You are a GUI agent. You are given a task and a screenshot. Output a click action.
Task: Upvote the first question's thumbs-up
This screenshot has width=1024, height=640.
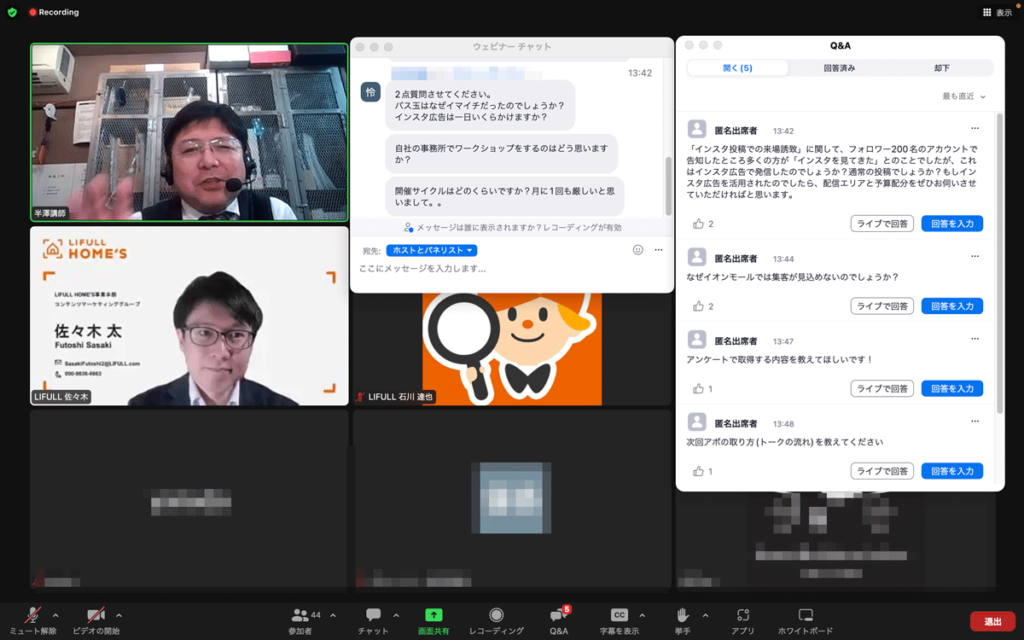pyautogui.click(x=698, y=223)
